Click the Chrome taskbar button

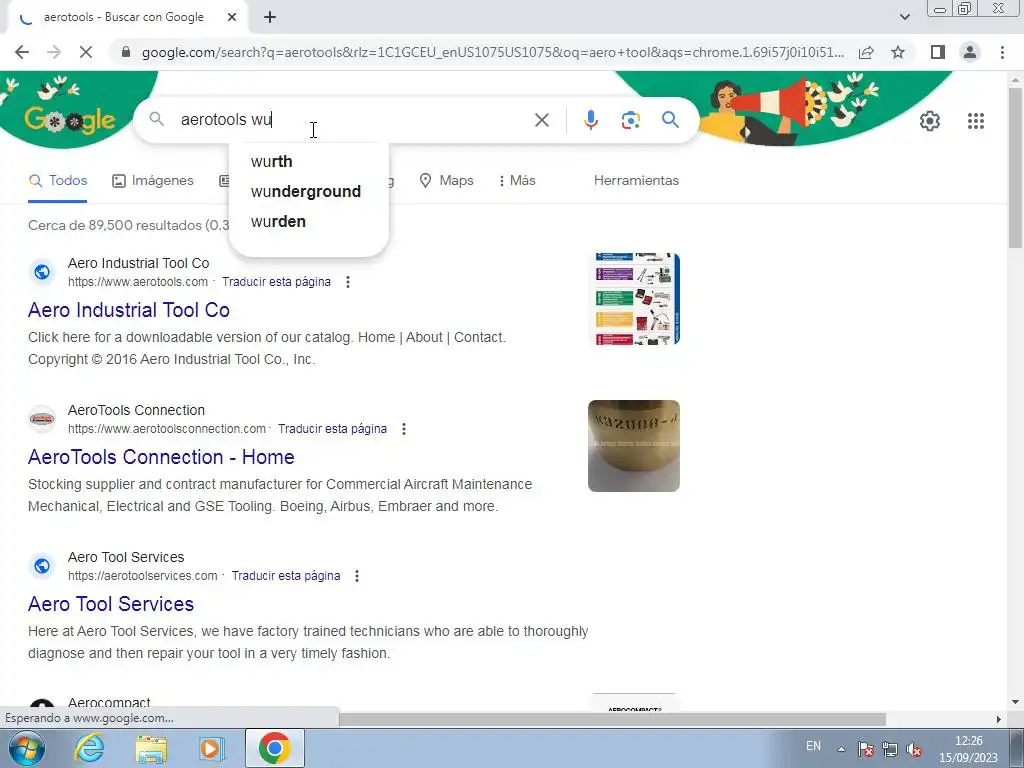[x=274, y=748]
